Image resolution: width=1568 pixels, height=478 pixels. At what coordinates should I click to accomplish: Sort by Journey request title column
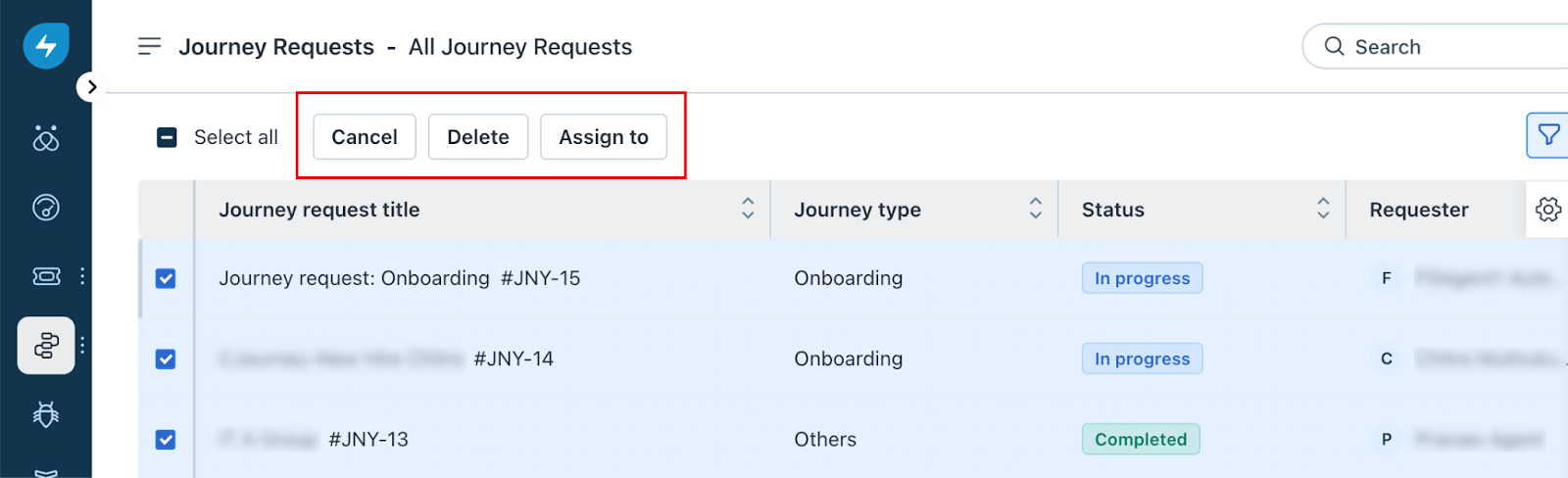coord(748,209)
